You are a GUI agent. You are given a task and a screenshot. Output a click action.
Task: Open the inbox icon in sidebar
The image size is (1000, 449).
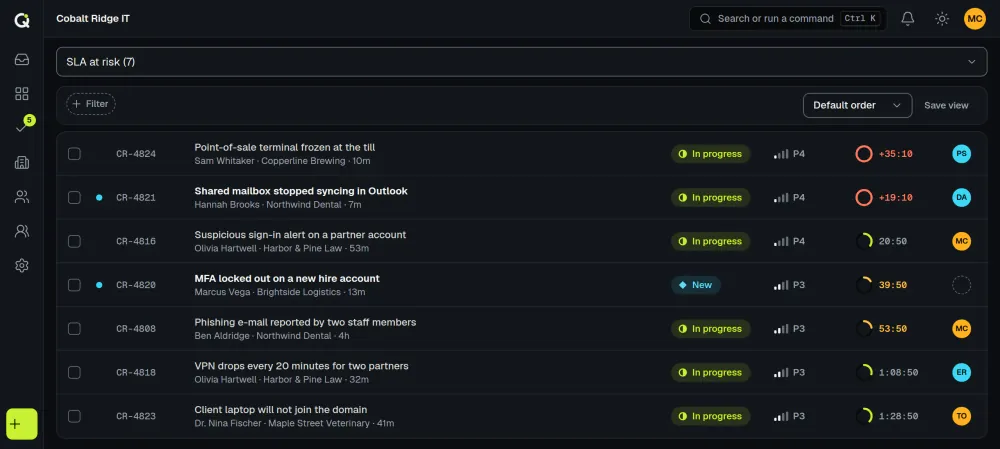pyautogui.click(x=22, y=59)
